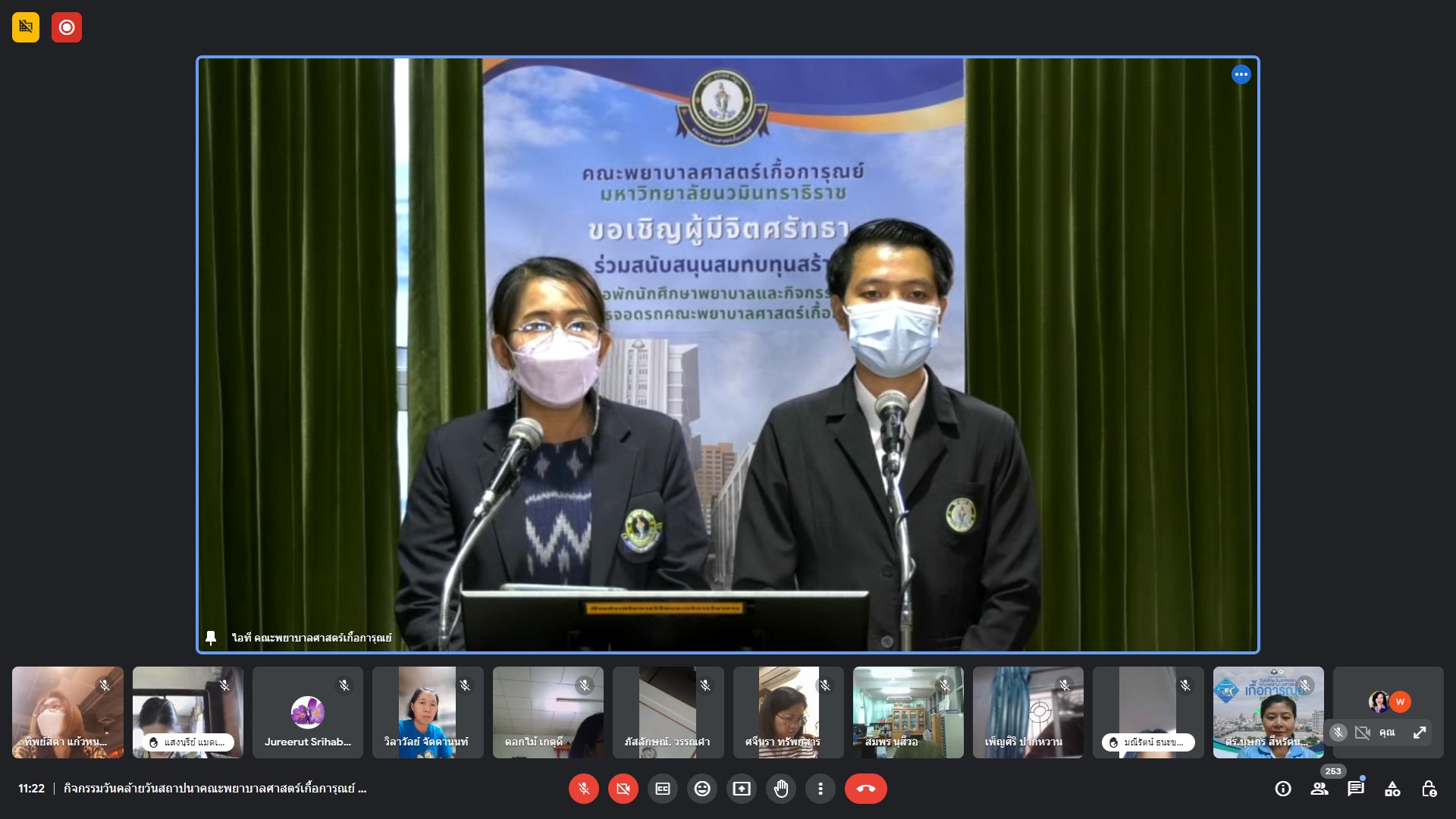Select the ทิพย์สิตา participant tile
The height and width of the screenshot is (819, 1456).
point(67,713)
